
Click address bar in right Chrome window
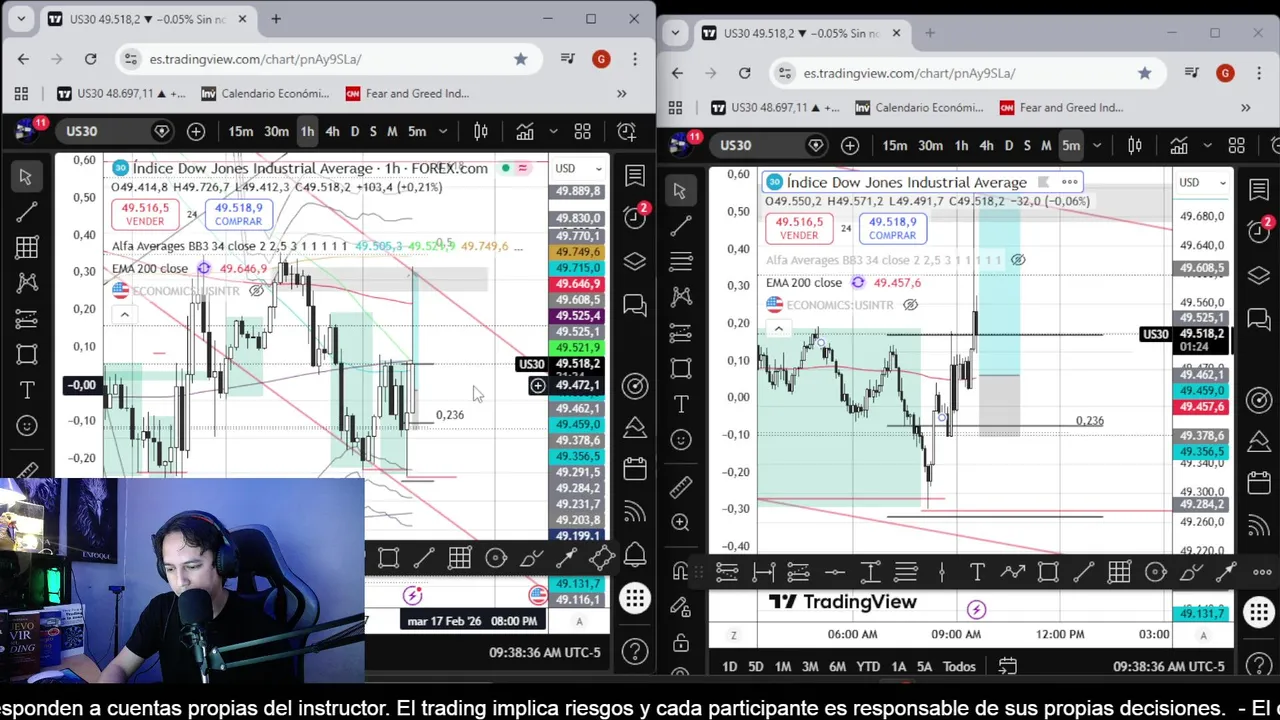coord(970,73)
